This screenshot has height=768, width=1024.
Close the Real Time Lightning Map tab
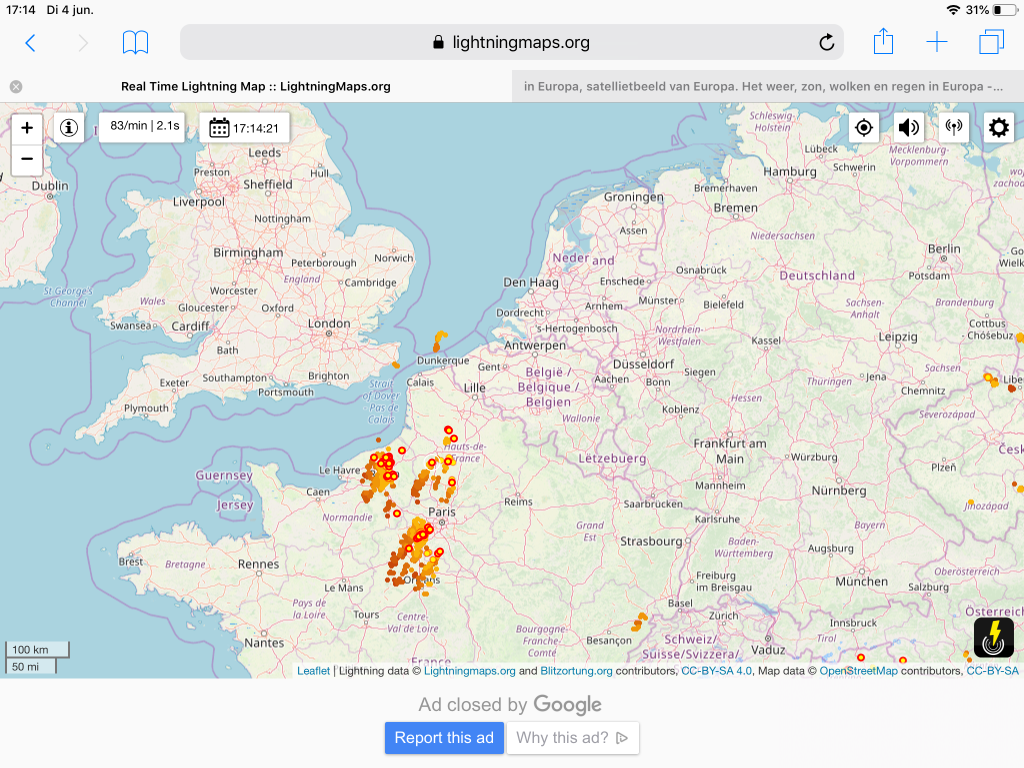16,86
